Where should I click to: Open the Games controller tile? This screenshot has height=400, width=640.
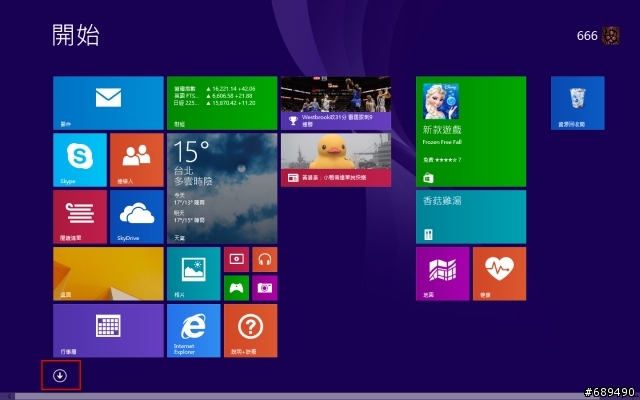[x=236, y=288]
